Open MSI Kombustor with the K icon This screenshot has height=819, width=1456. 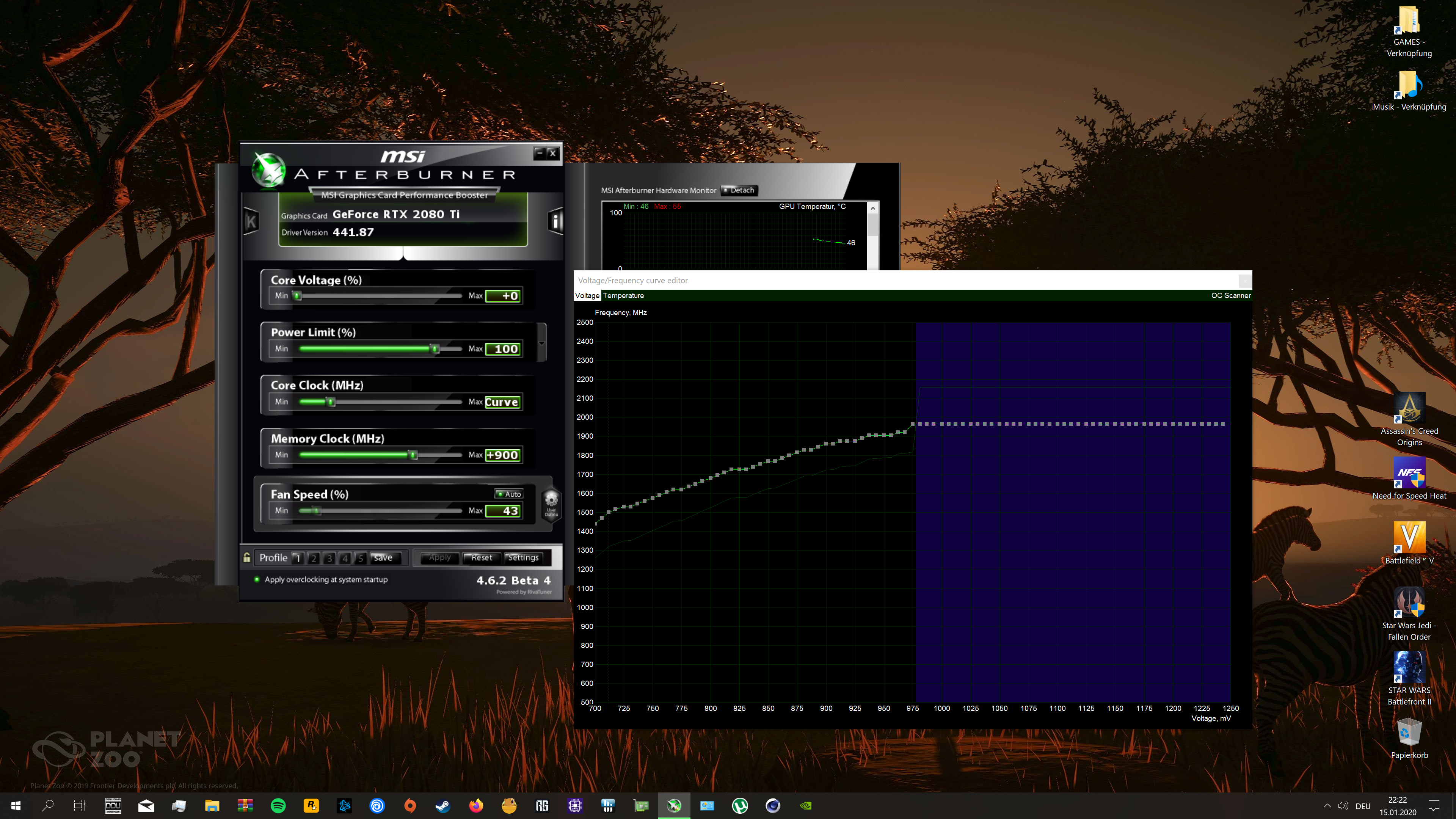point(251,221)
